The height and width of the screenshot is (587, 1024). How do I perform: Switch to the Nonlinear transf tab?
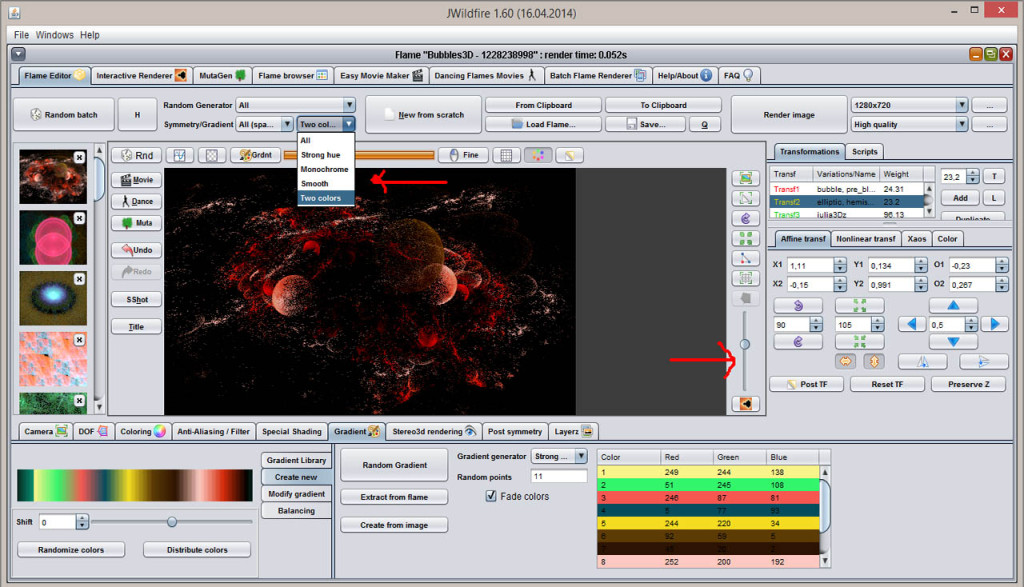click(866, 239)
